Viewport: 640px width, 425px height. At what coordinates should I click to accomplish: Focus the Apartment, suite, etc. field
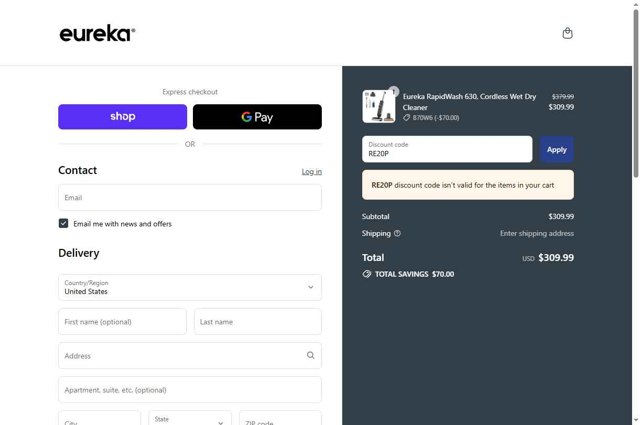(x=190, y=390)
